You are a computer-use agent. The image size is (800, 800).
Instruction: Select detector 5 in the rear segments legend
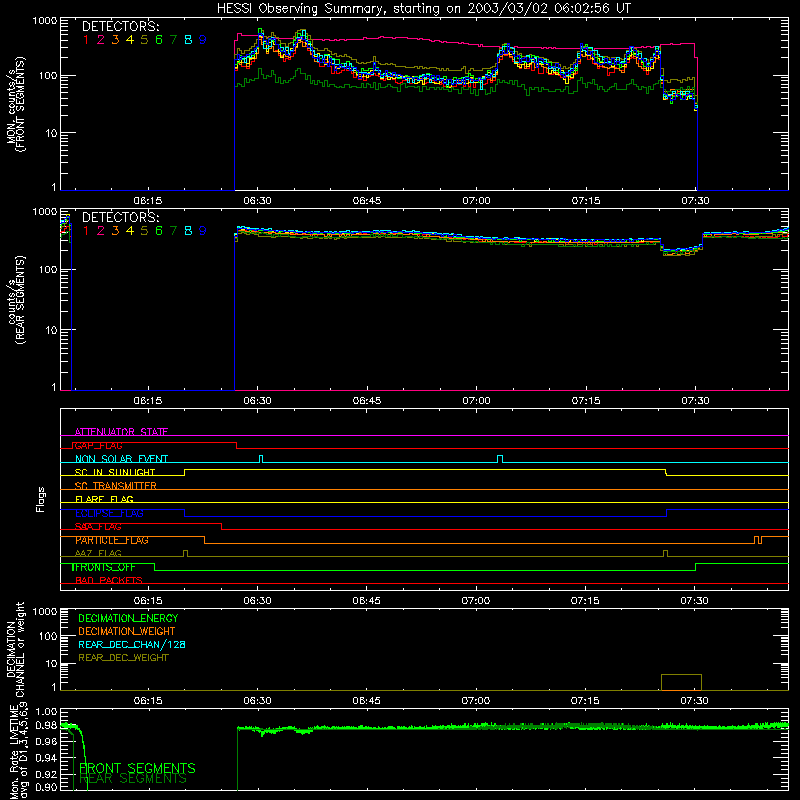point(144,231)
